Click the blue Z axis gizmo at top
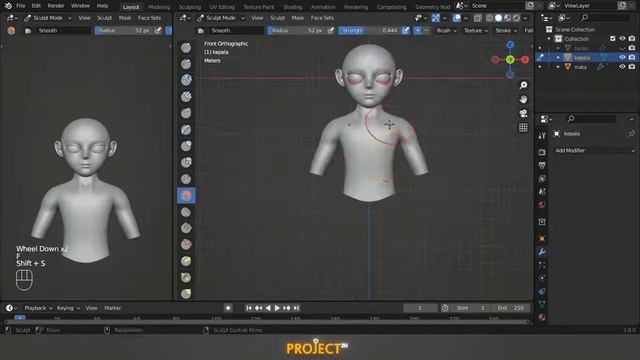Viewport: 640px width, 360px height. click(x=510, y=44)
